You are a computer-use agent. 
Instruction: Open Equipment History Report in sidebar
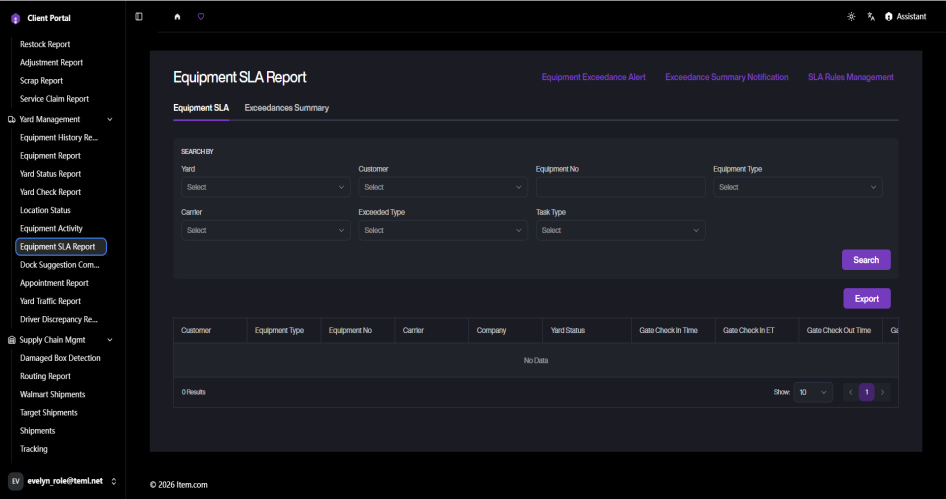click(x=59, y=138)
